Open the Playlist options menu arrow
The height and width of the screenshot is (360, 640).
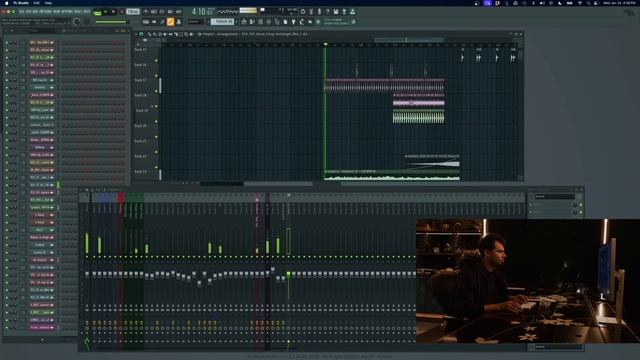pos(136,34)
